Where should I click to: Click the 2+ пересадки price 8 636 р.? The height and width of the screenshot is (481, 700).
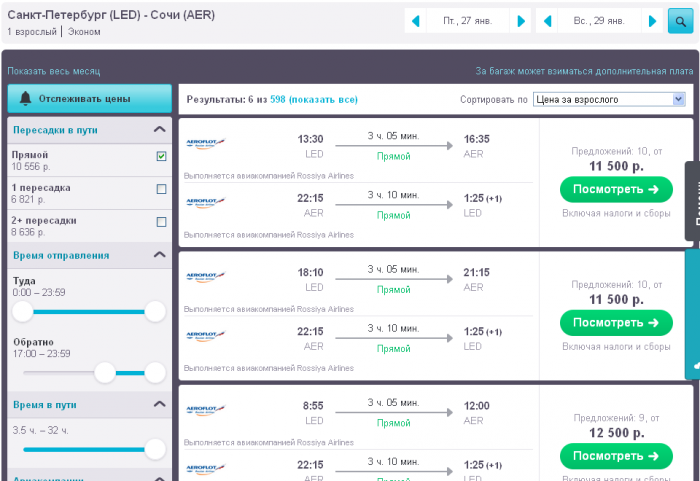click(28, 232)
